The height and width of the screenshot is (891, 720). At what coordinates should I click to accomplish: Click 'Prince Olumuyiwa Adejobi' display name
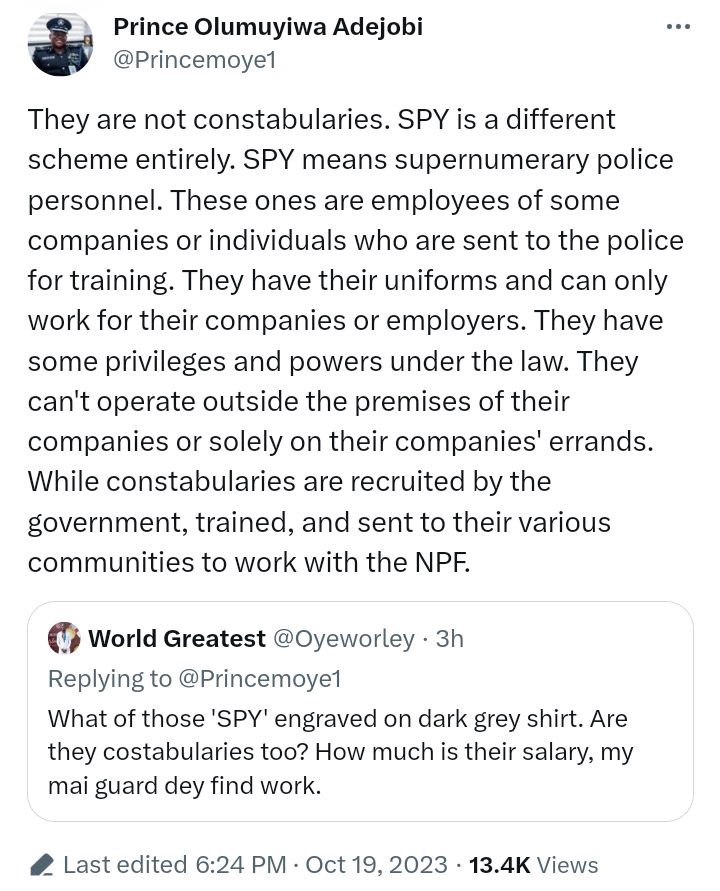click(270, 26)
